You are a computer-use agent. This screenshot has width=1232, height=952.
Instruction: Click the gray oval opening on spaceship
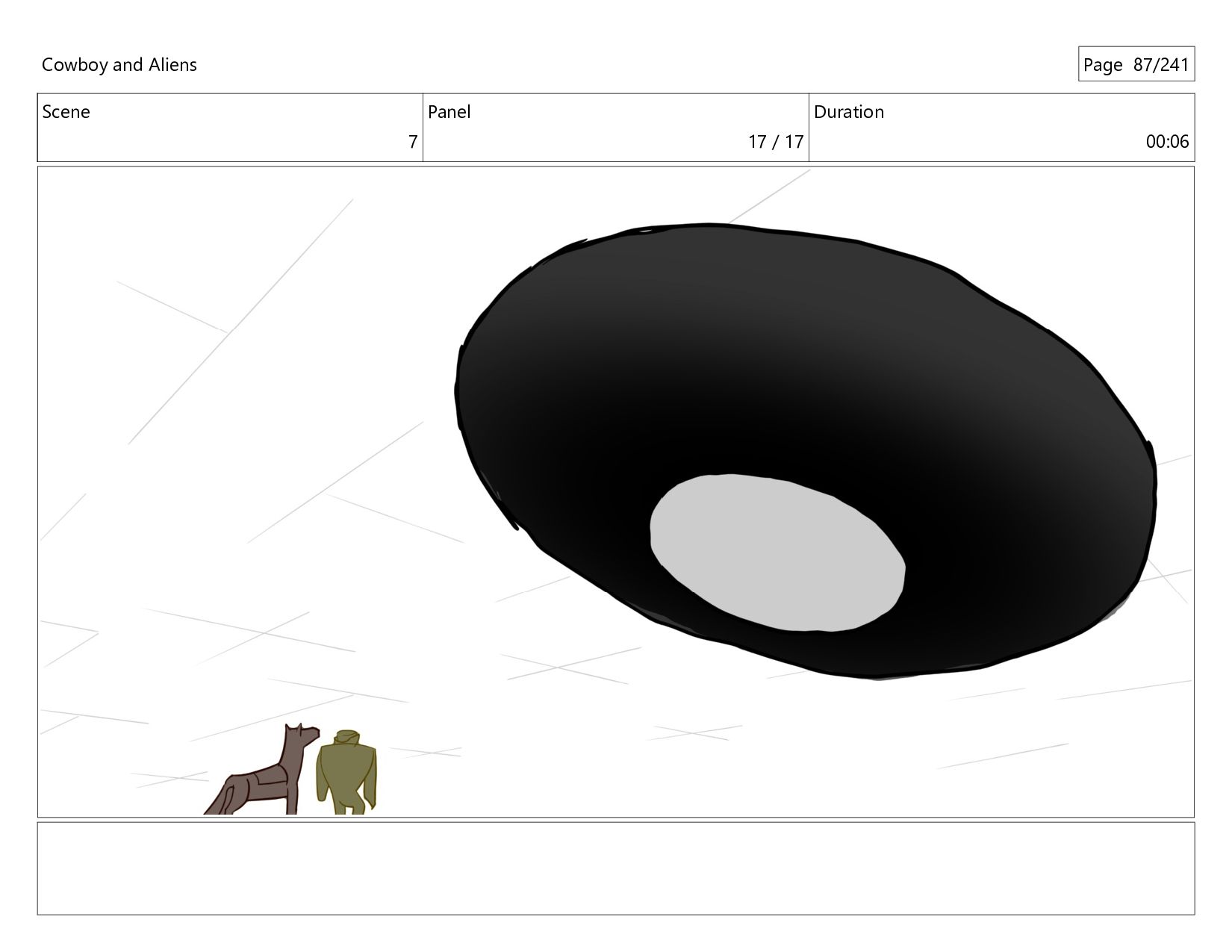[777, 553]
